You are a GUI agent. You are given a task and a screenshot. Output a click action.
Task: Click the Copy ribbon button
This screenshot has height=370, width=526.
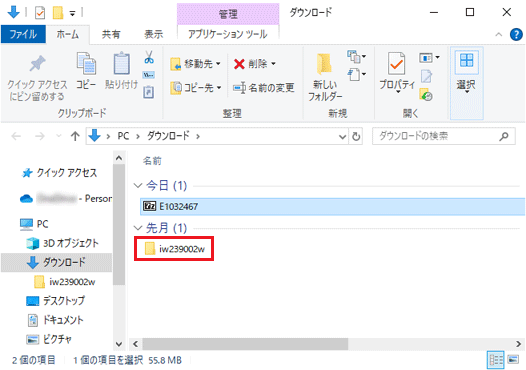pos(86,71)
